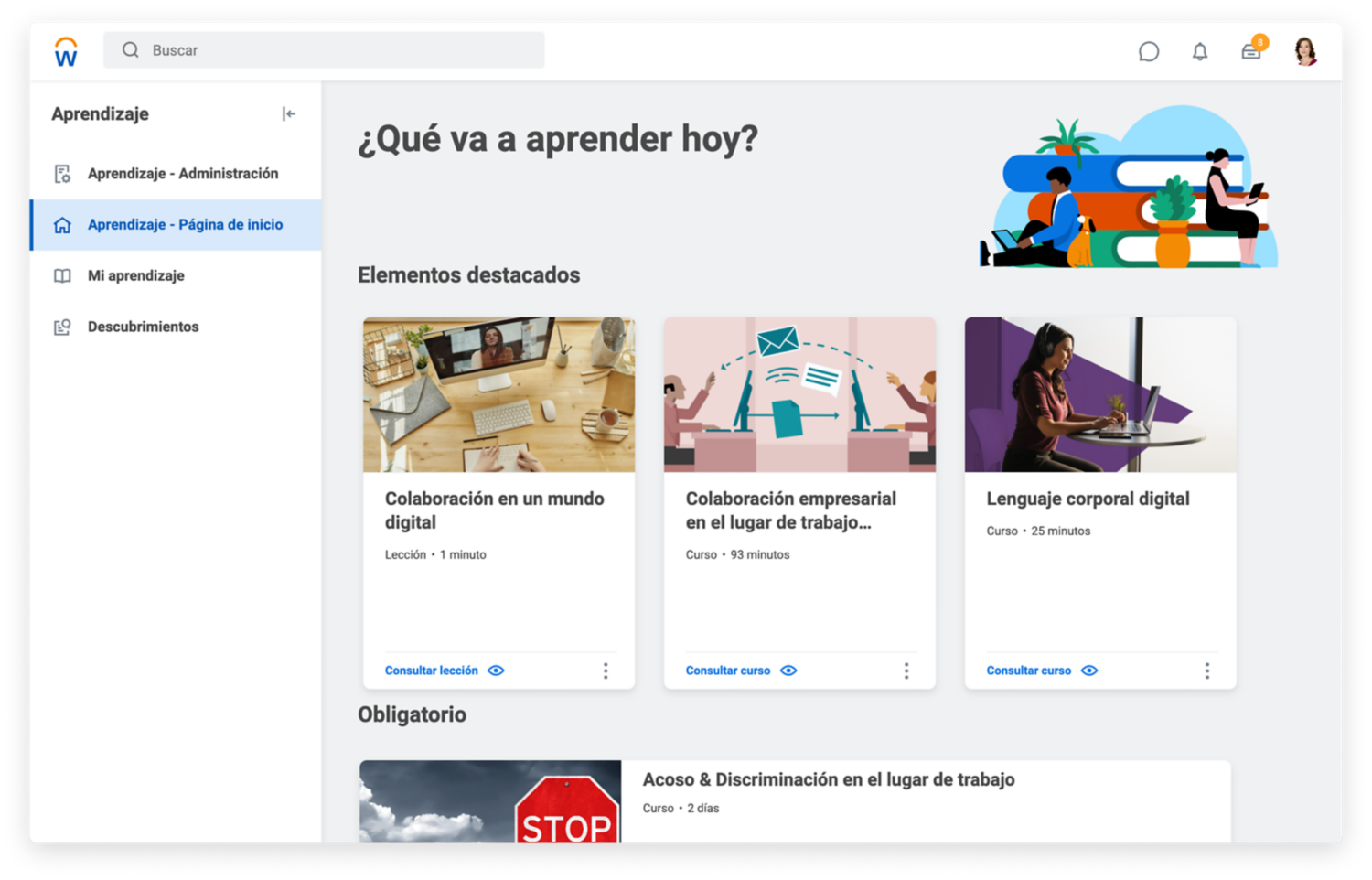Open the user profile avatar
Screen dimensions: 1372x880
tap(1305, 51)
